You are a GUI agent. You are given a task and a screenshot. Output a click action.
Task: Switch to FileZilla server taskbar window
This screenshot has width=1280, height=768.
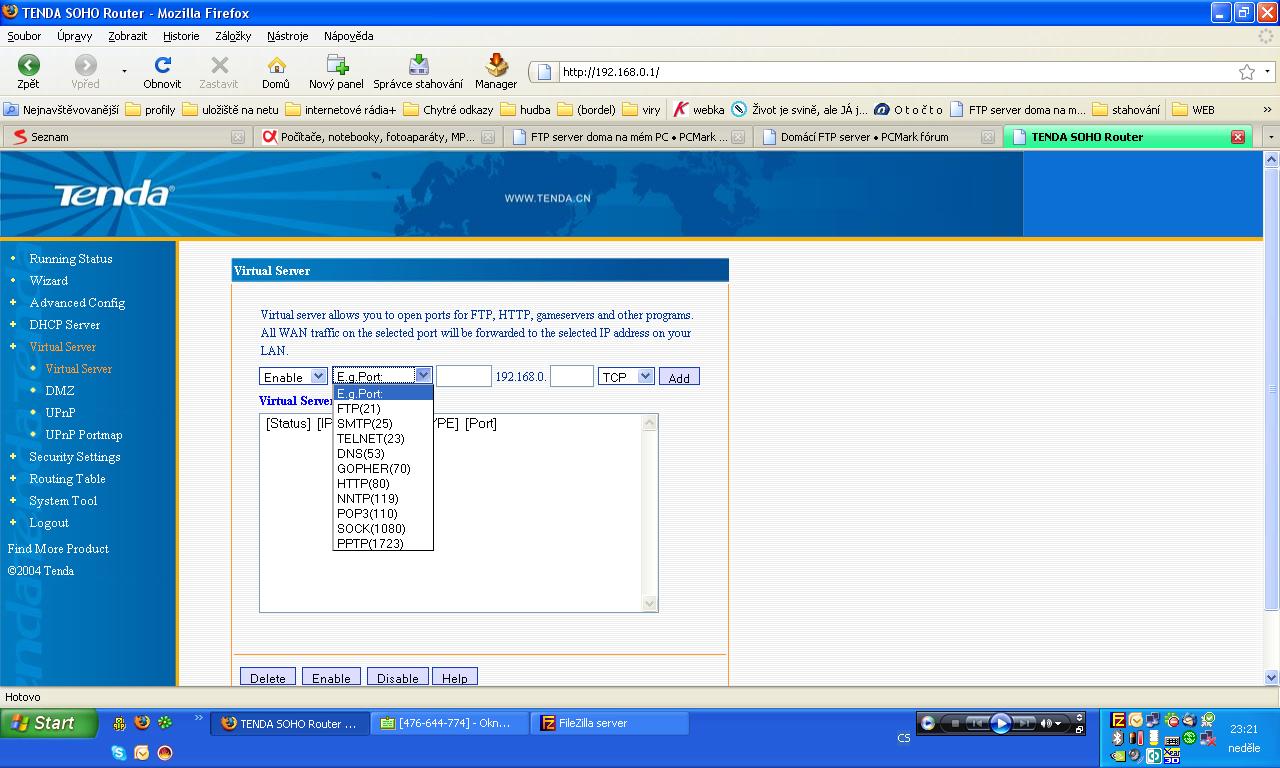click(x=610, y=723)
